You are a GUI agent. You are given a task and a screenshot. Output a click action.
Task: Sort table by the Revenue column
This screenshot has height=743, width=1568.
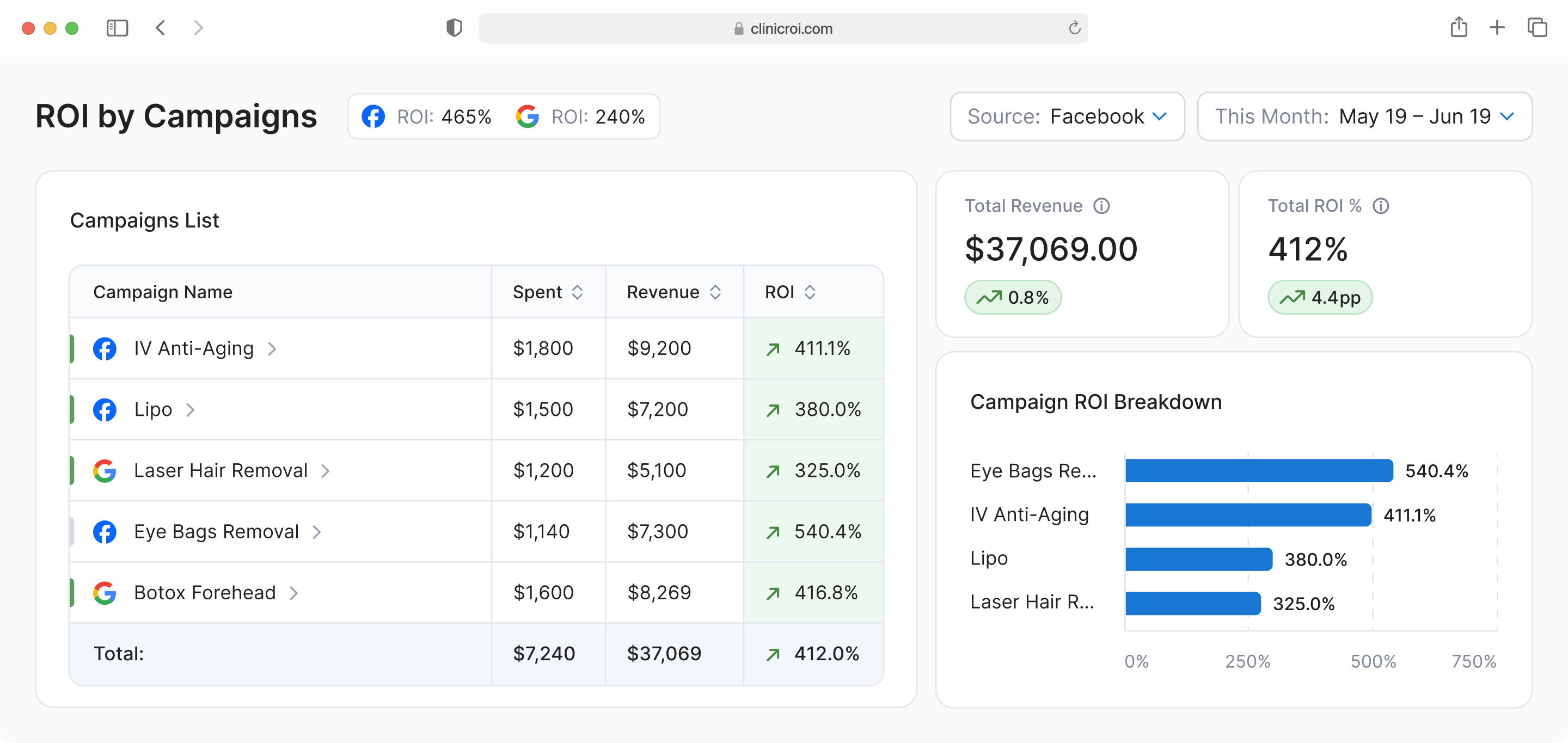715,292
